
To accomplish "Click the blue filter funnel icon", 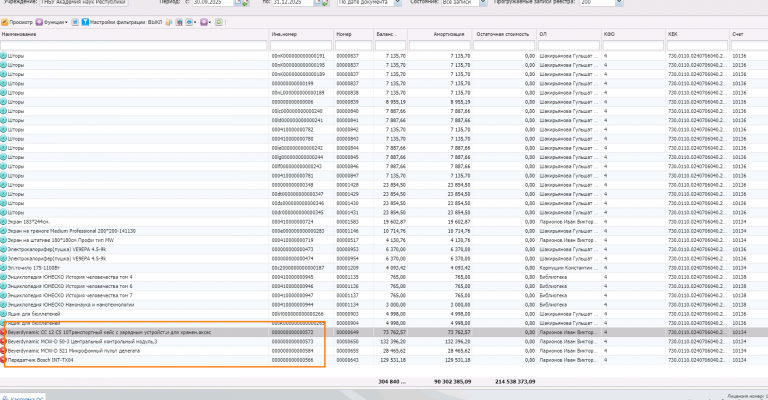I will point(85,23).
